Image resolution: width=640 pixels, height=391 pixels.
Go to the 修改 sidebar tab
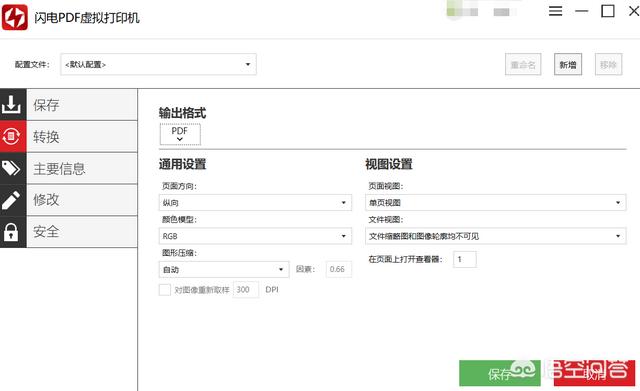click(82, 200)
